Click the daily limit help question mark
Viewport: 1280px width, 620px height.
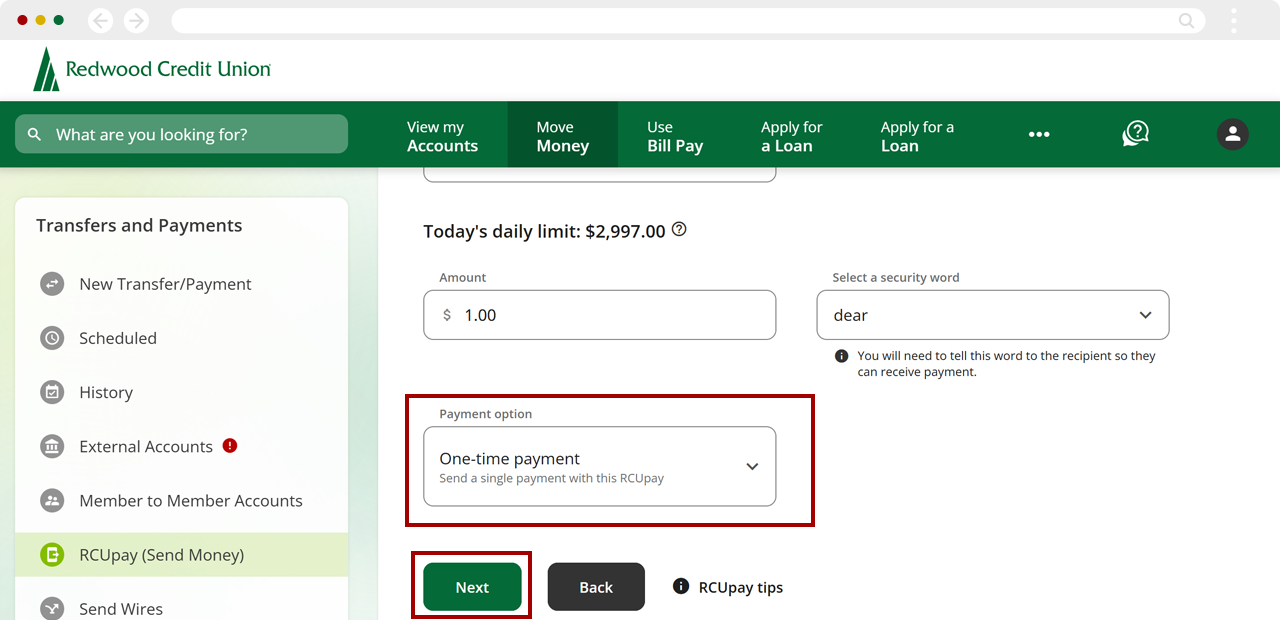click(x=679, y=230)
